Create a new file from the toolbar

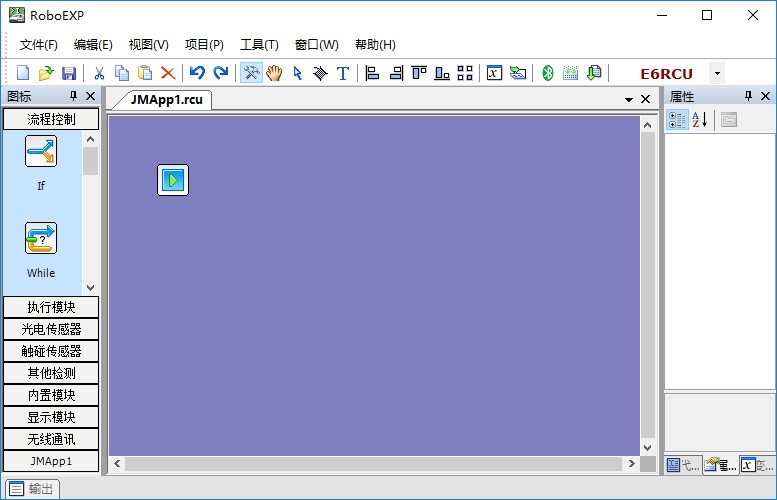23,73
